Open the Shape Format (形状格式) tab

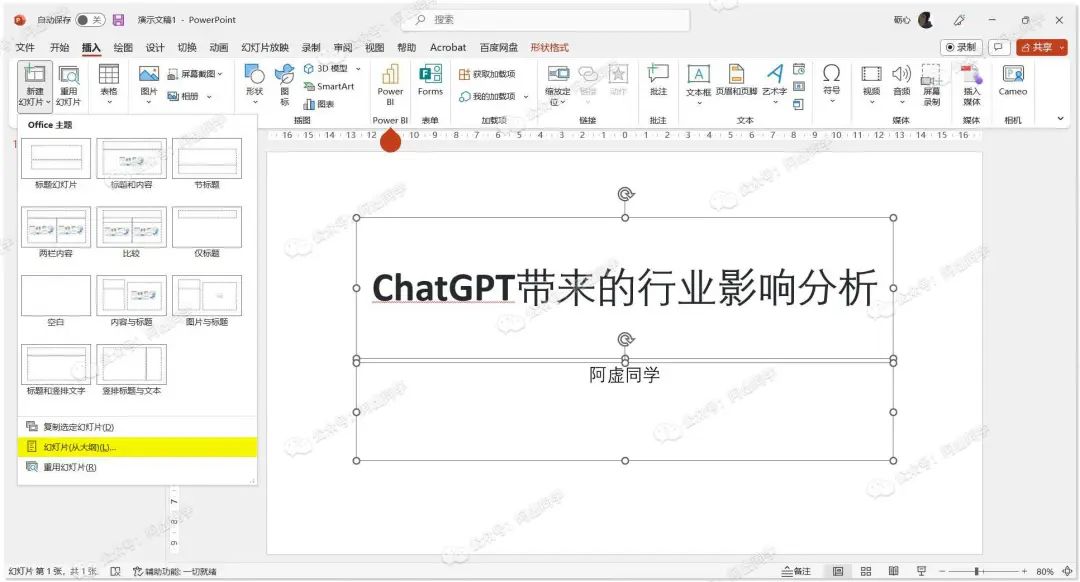tap(549, 47)
